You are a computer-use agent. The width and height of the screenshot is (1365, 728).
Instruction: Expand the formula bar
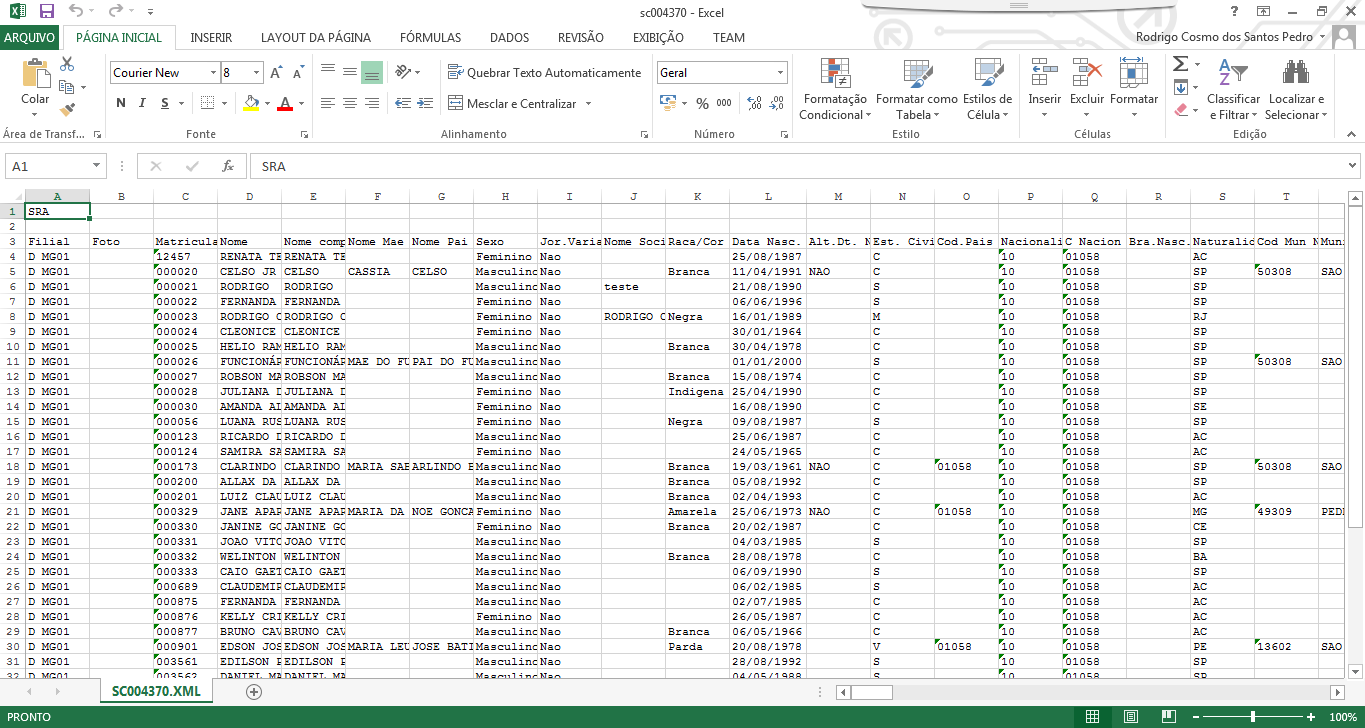pyautogui.click(x=1352, y=166)
